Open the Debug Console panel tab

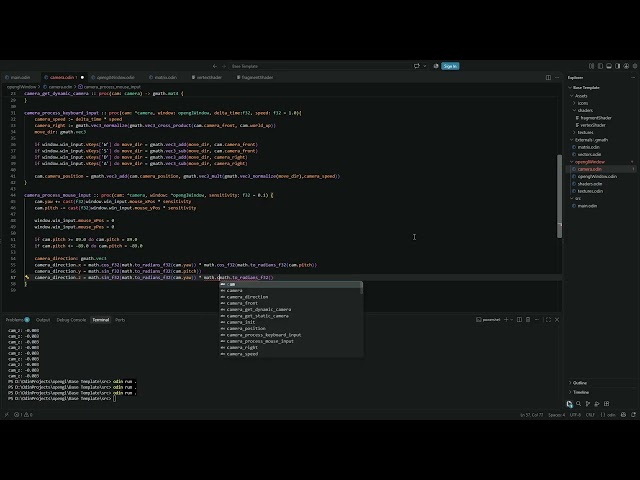coord(71,320)
